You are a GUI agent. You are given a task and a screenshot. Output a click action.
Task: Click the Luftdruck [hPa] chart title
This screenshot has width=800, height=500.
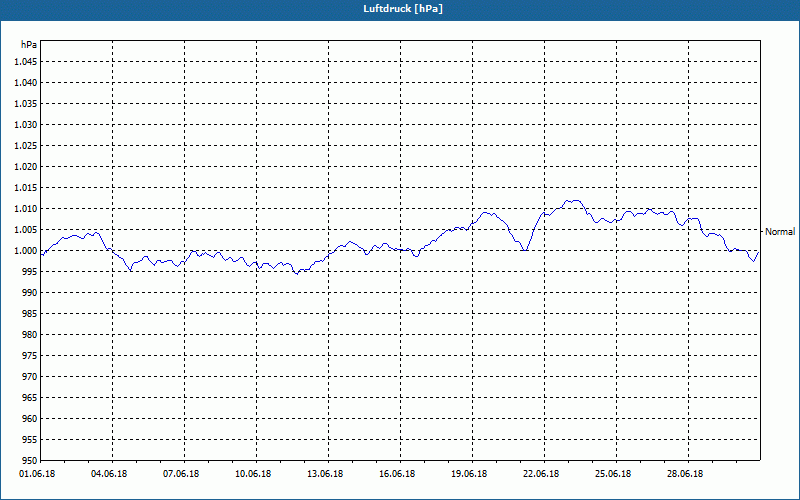(403, 9)
